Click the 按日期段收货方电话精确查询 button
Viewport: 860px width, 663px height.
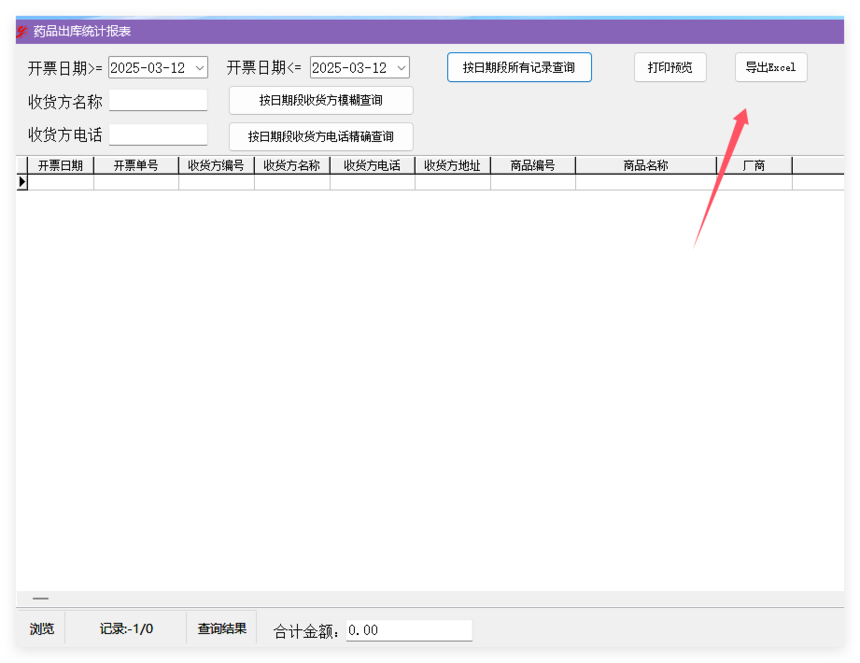tap(321, 137)
